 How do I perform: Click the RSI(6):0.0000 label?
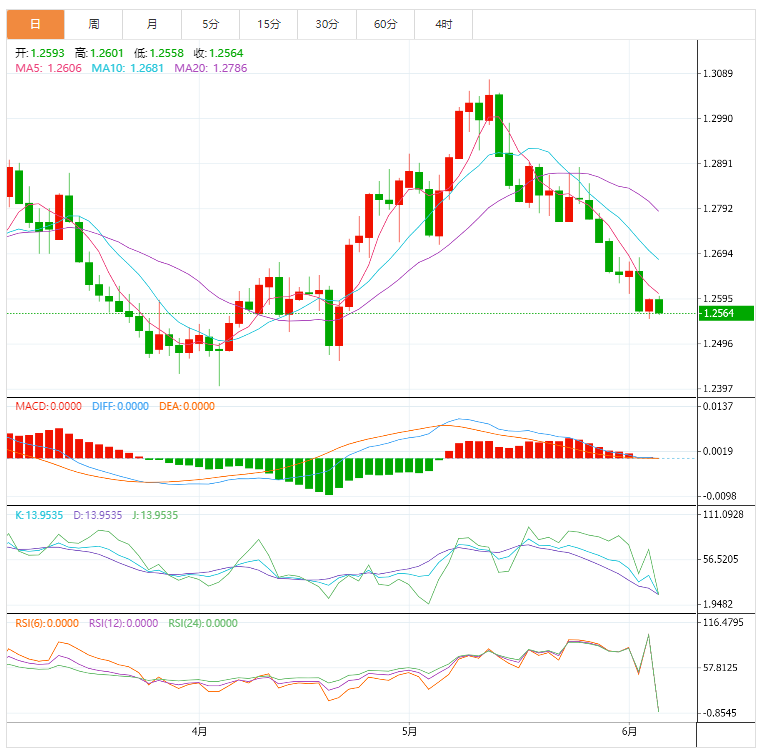point(47,623)
